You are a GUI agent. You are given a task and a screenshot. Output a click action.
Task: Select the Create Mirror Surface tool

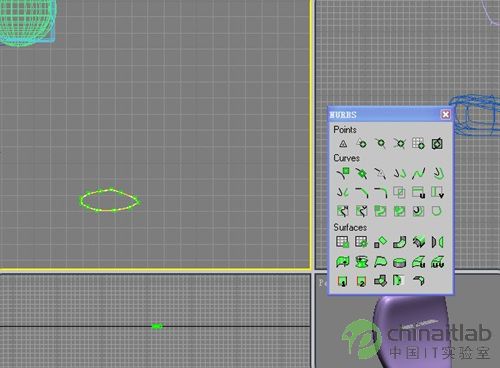tap(437, 242)
